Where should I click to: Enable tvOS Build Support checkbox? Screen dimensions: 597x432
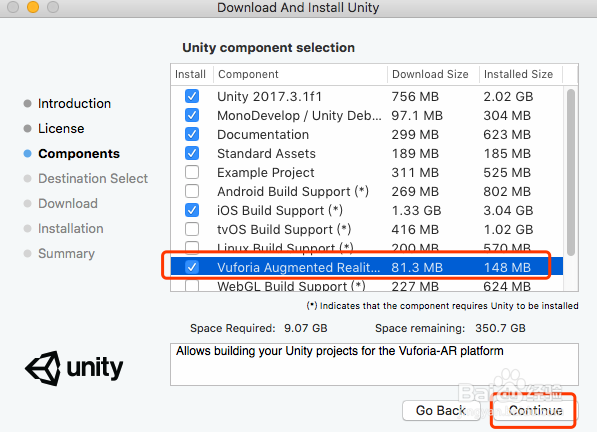[192, 229]
